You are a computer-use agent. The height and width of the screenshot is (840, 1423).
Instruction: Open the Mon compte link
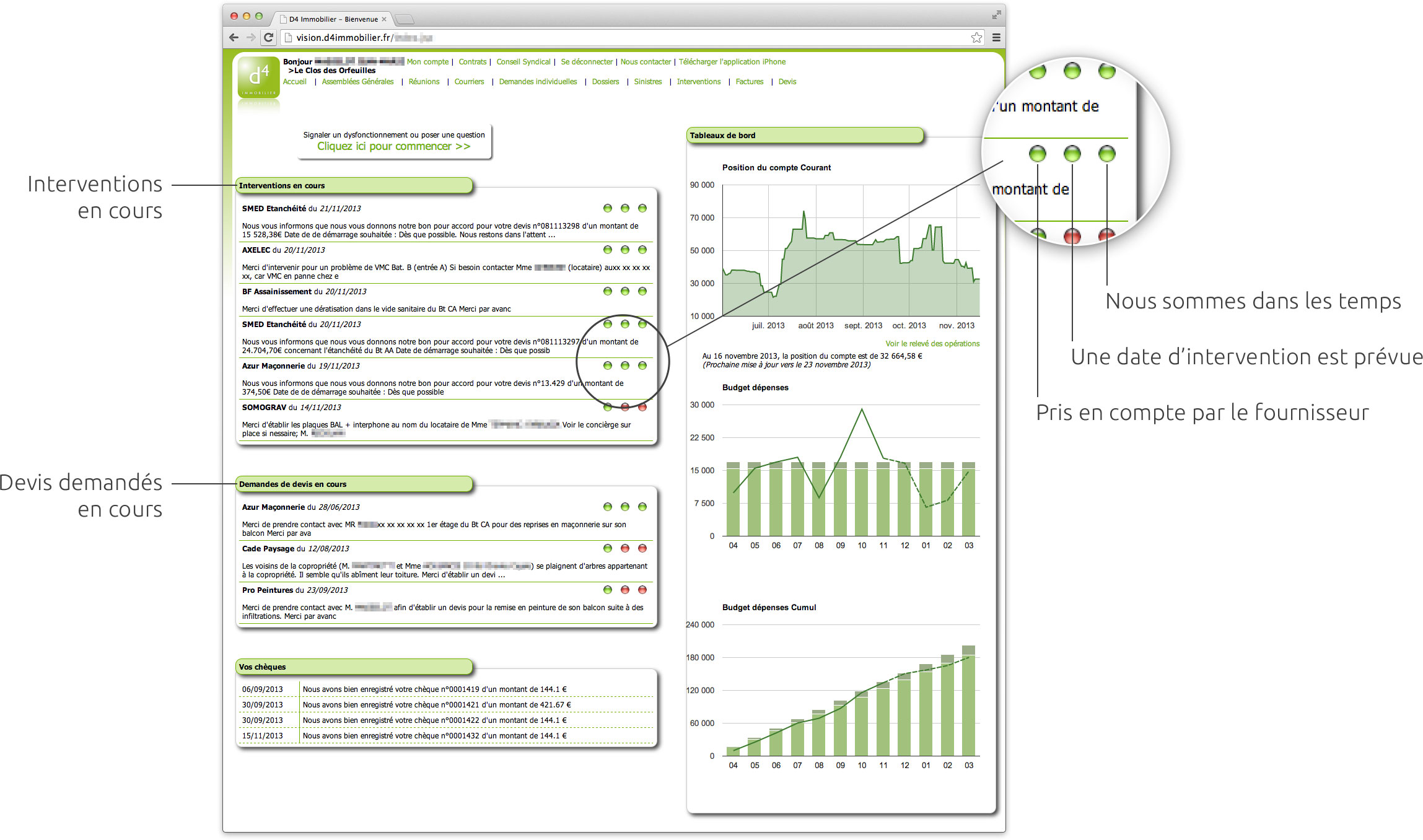click(427, 62)
